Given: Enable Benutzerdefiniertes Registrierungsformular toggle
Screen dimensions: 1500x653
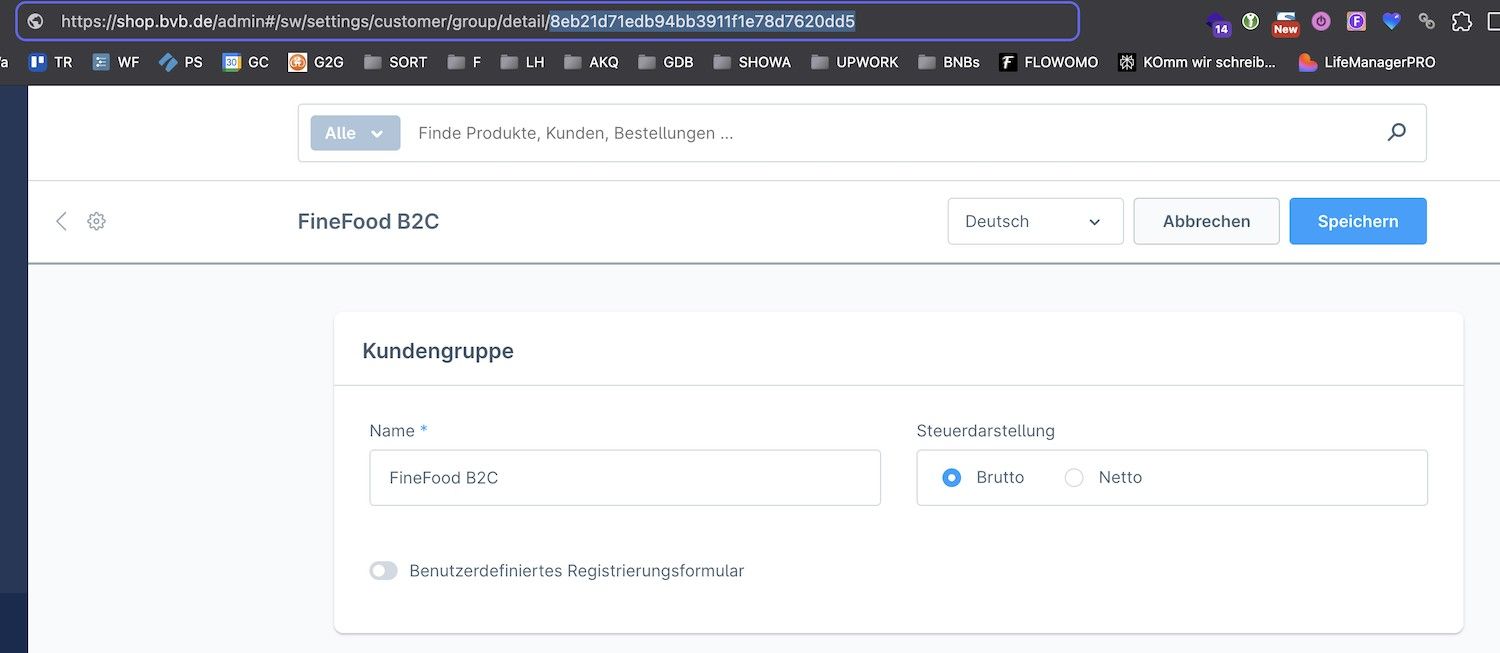Looking at the screenshot, I should pyautogui.click(x=384, y=571).
